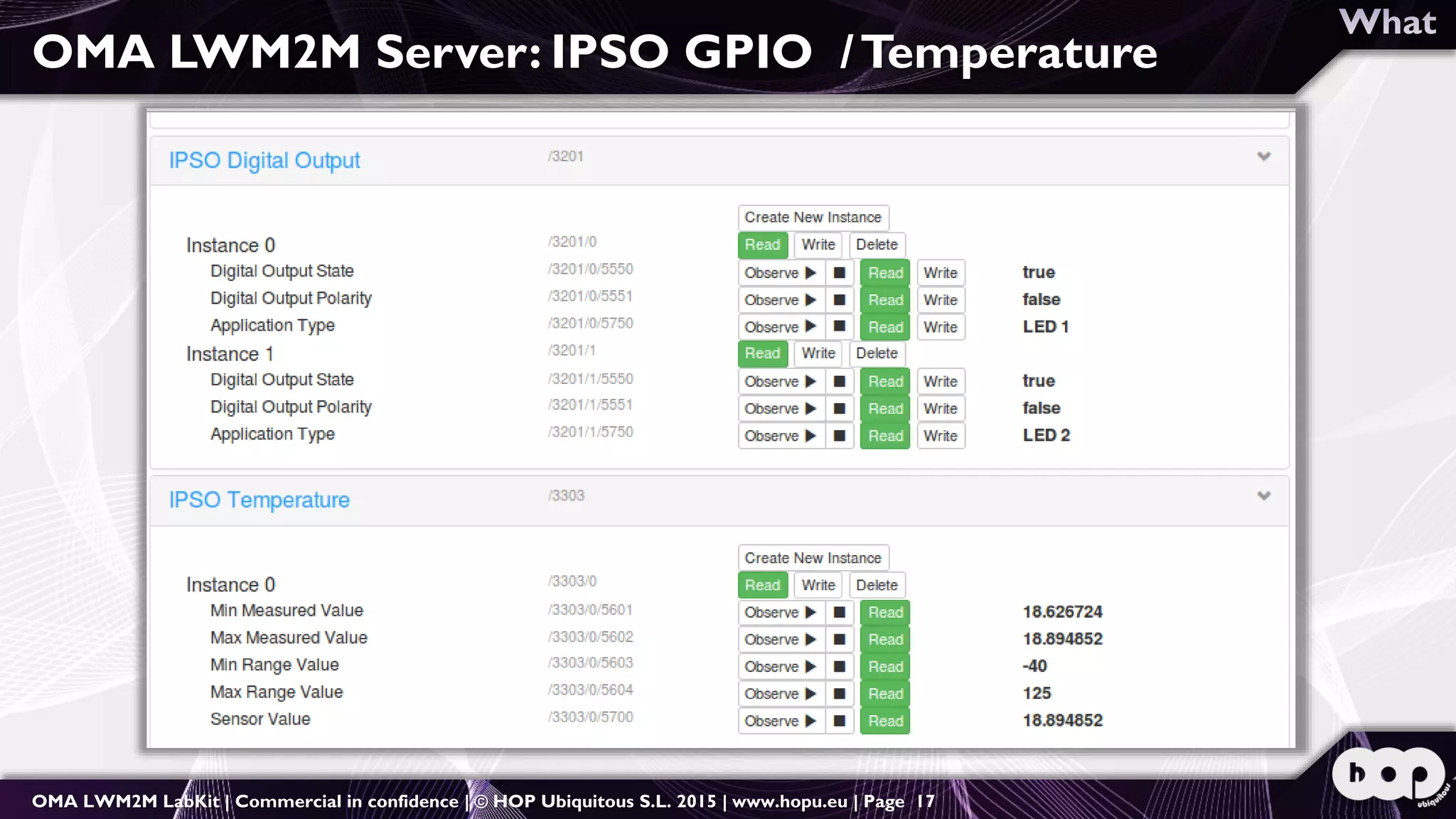Screen dimensions: 1456x819
Task: Read Digital Output Polarity /3201/0/5551
Action: pos(885,300)
